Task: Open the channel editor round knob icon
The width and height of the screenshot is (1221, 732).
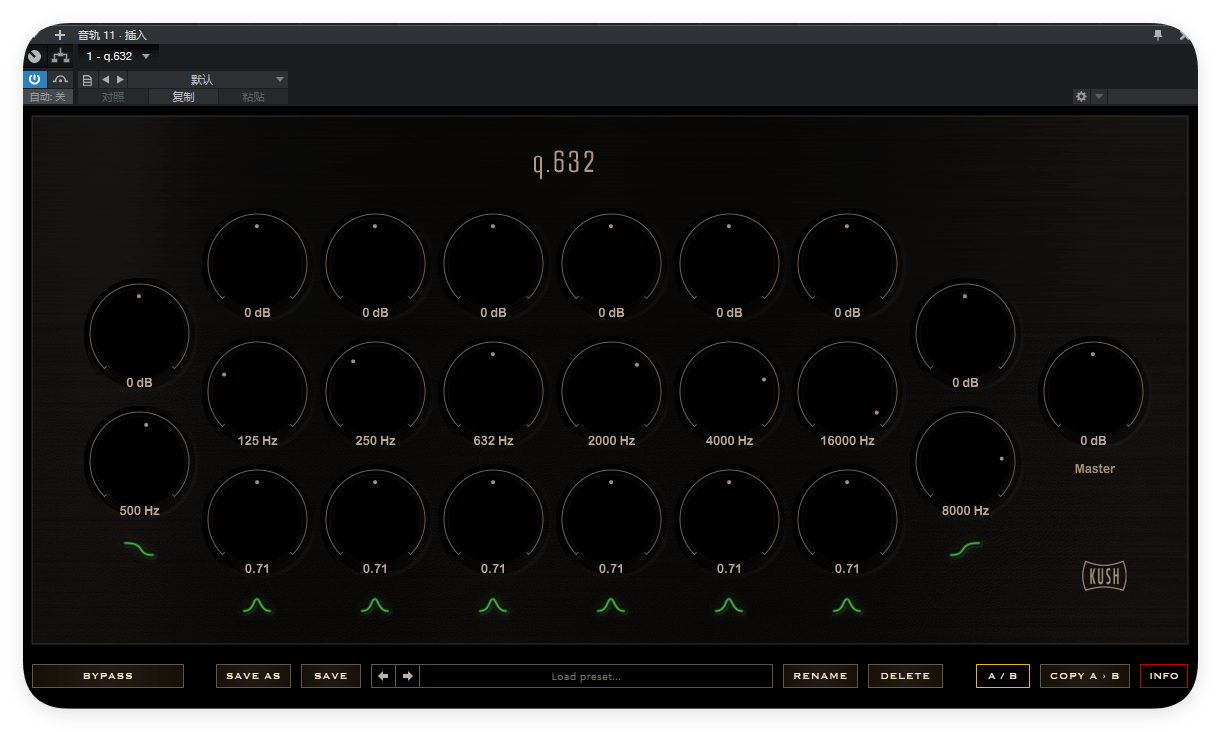Action: pos(35,56)
